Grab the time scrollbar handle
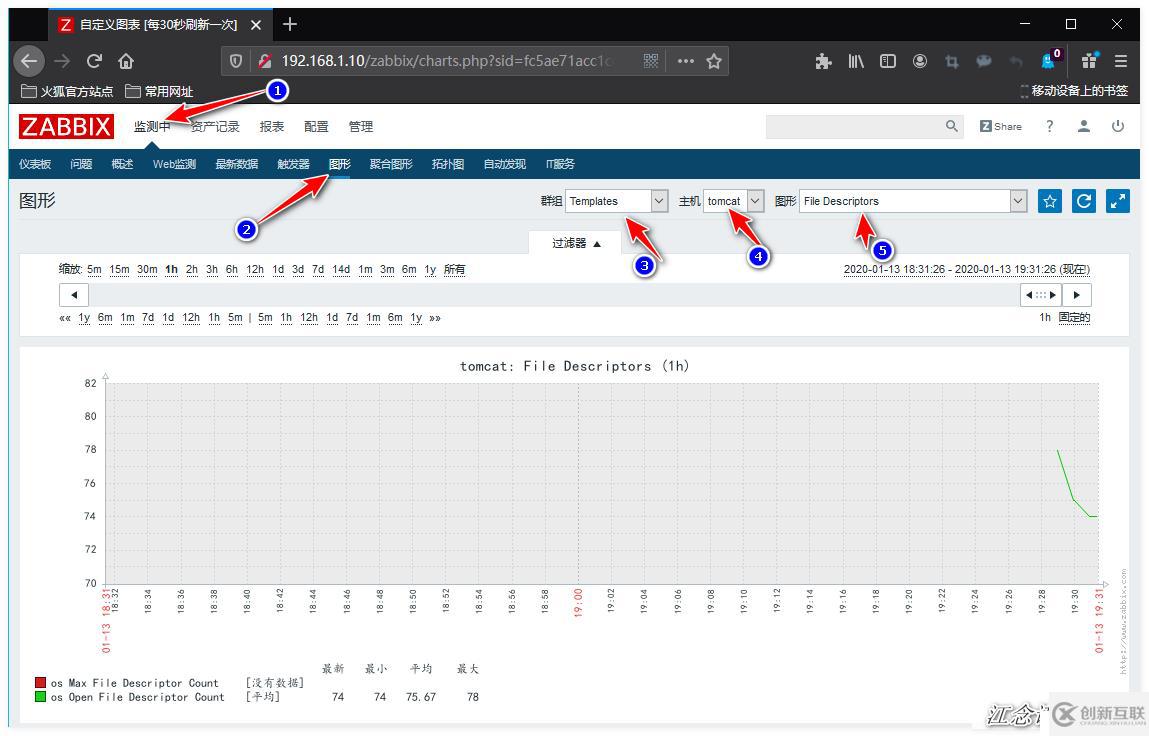 click(1041, 295)
